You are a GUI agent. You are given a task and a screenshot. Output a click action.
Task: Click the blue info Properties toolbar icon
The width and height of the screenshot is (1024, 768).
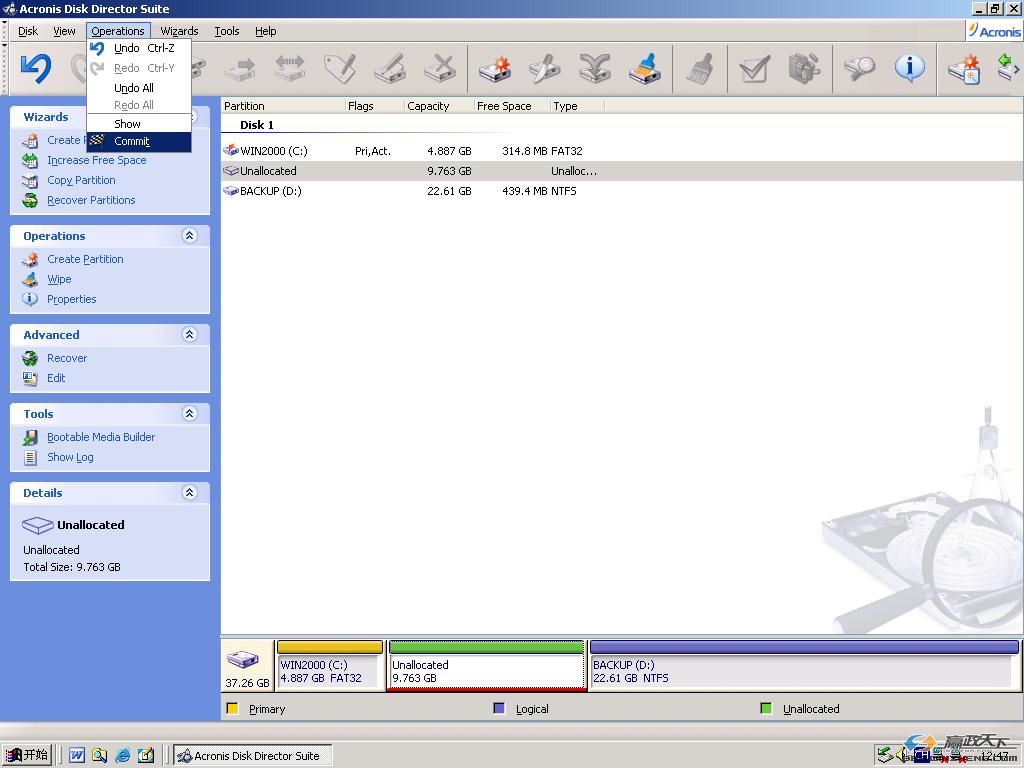[x=909, y=69]
